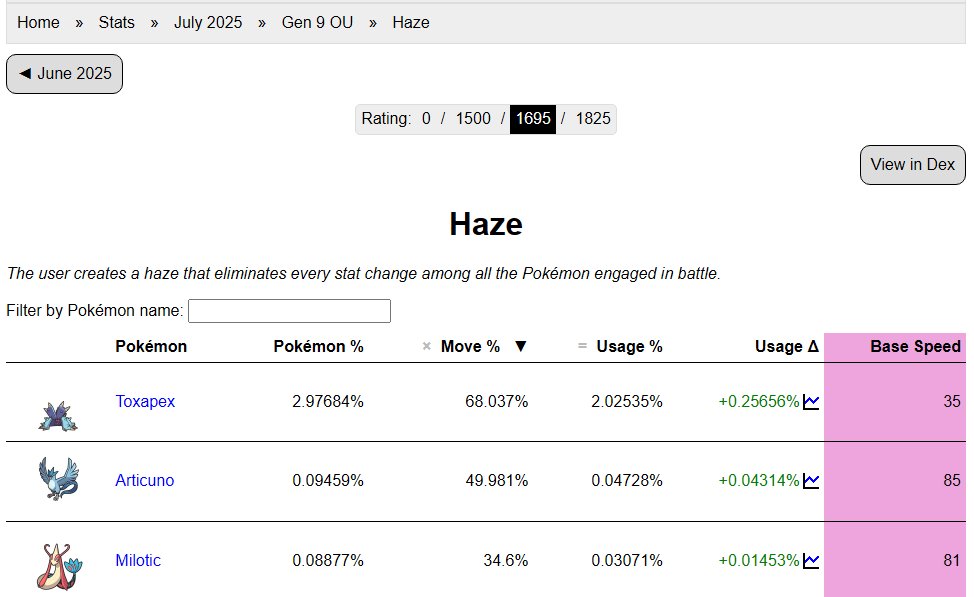Sort by the Usage % column header
The image size is (974, 597).
[629, 347]
